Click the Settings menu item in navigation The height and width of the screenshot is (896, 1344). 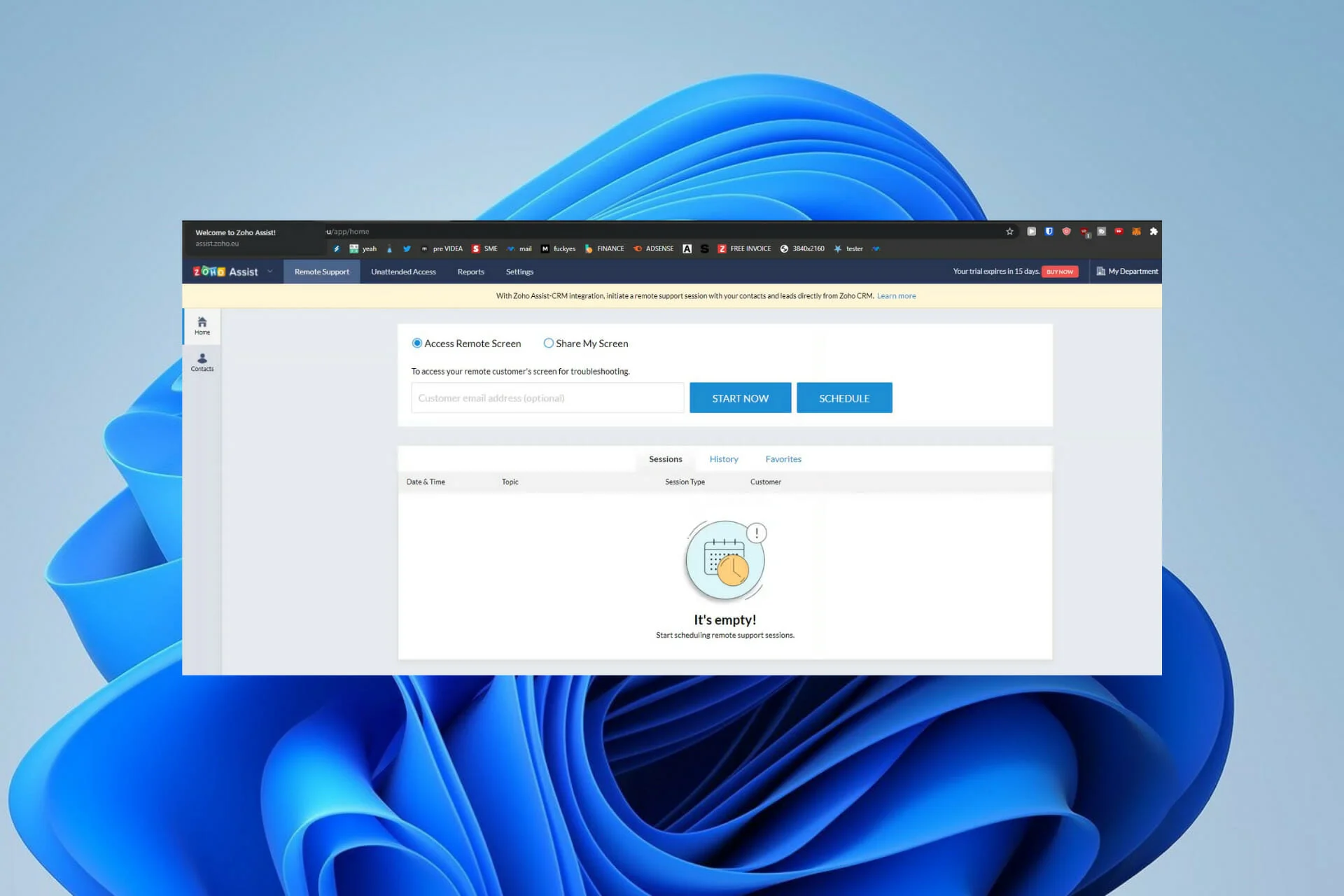(x=520, y=271)
